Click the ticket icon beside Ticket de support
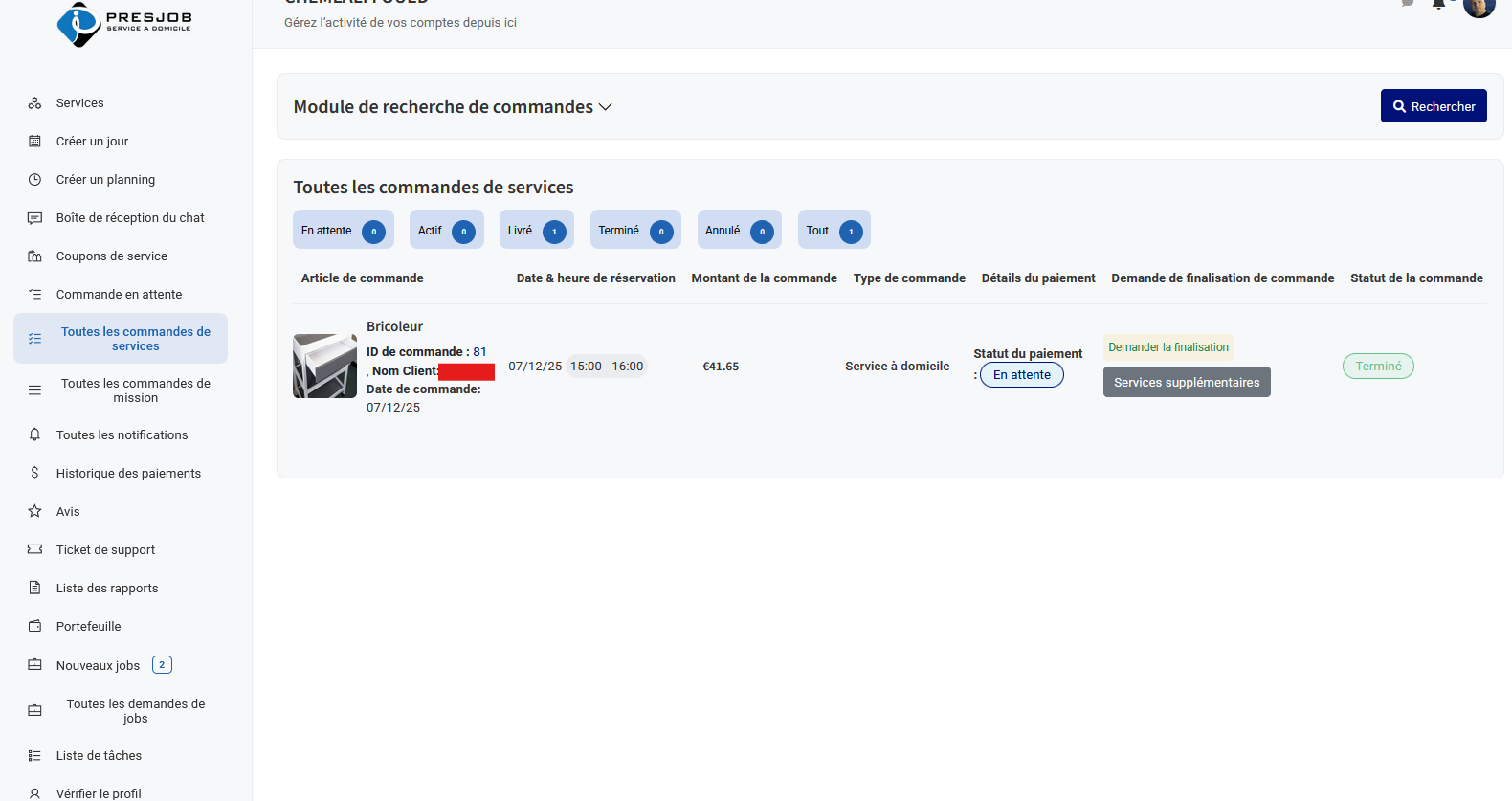This screenshot has width=1512, height=801. coord(34,549)
